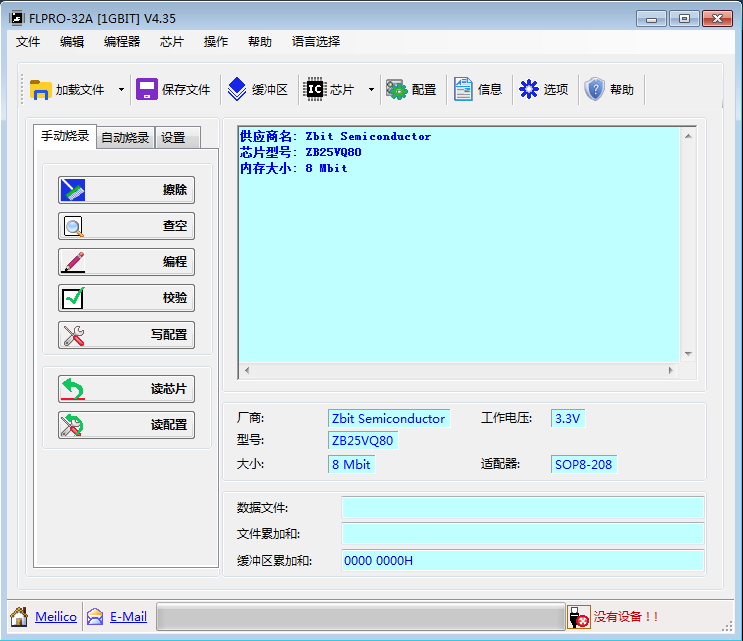Click the 芯片 IC chip toolbar icon
The height and width of the screenshot is (641, 743).
tap(315, 89)
